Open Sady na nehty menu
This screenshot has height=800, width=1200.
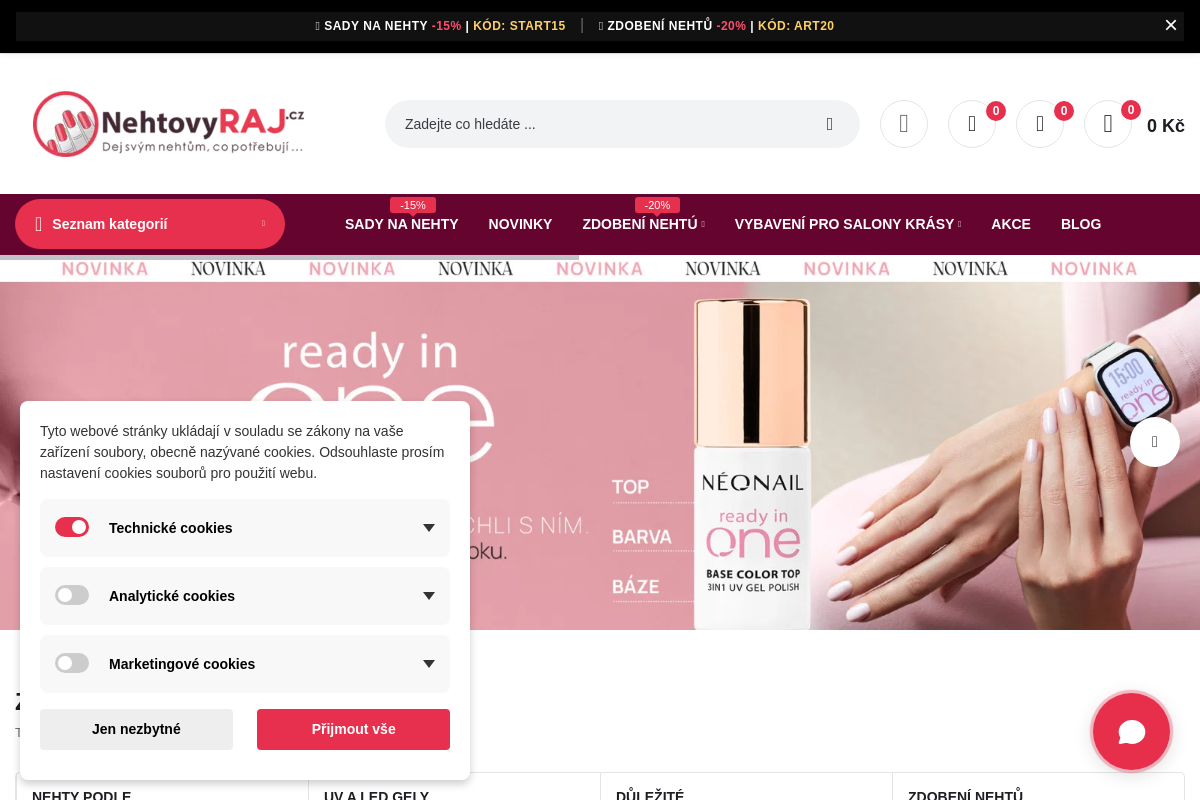pyautogui.click(x=402, y=224)
